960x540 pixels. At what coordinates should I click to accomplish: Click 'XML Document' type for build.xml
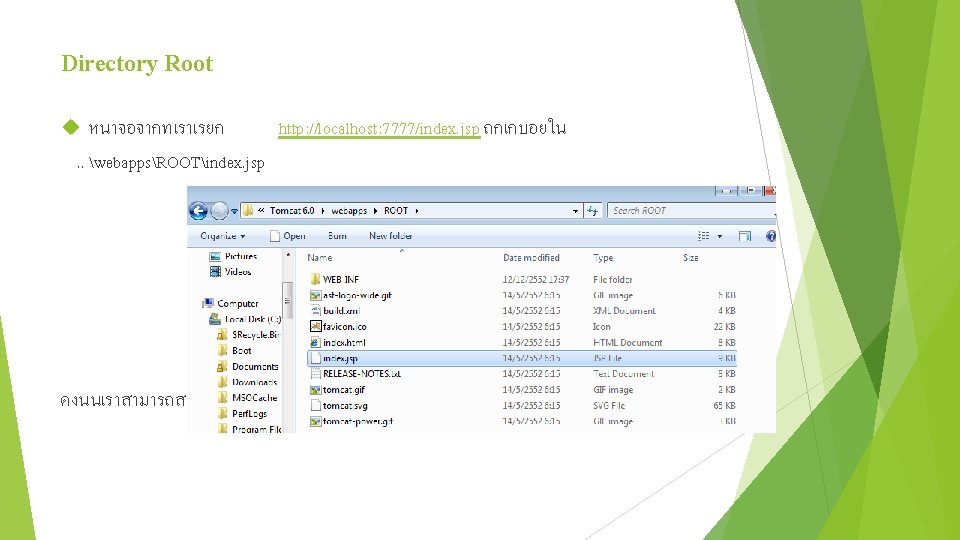click(624, 310)
